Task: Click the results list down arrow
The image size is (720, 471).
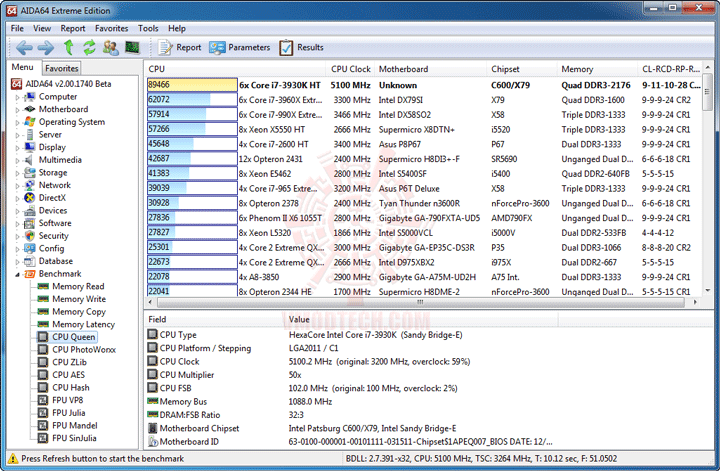Action: click(708, 290)
